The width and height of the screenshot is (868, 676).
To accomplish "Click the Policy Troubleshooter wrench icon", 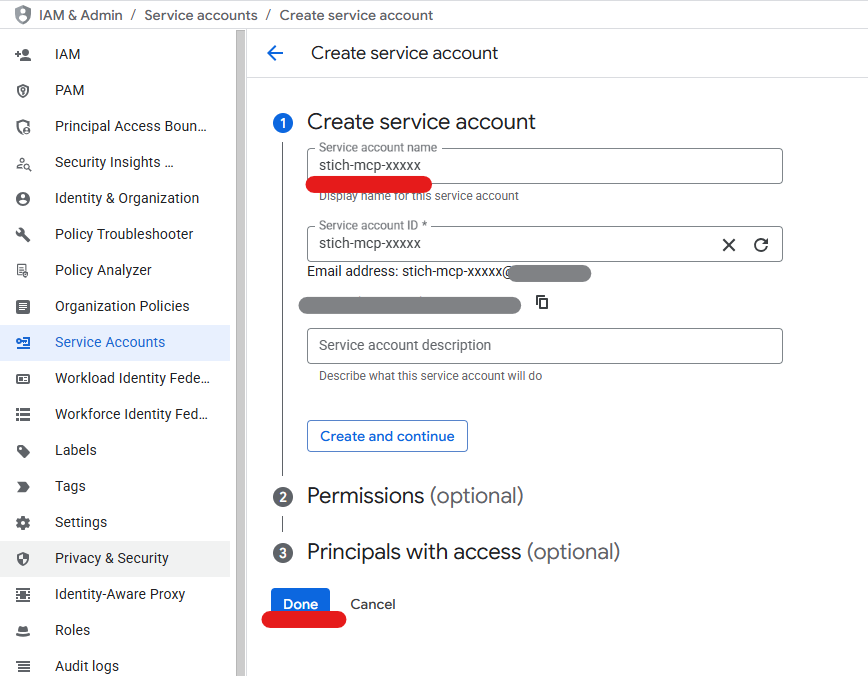I will 23,235.
